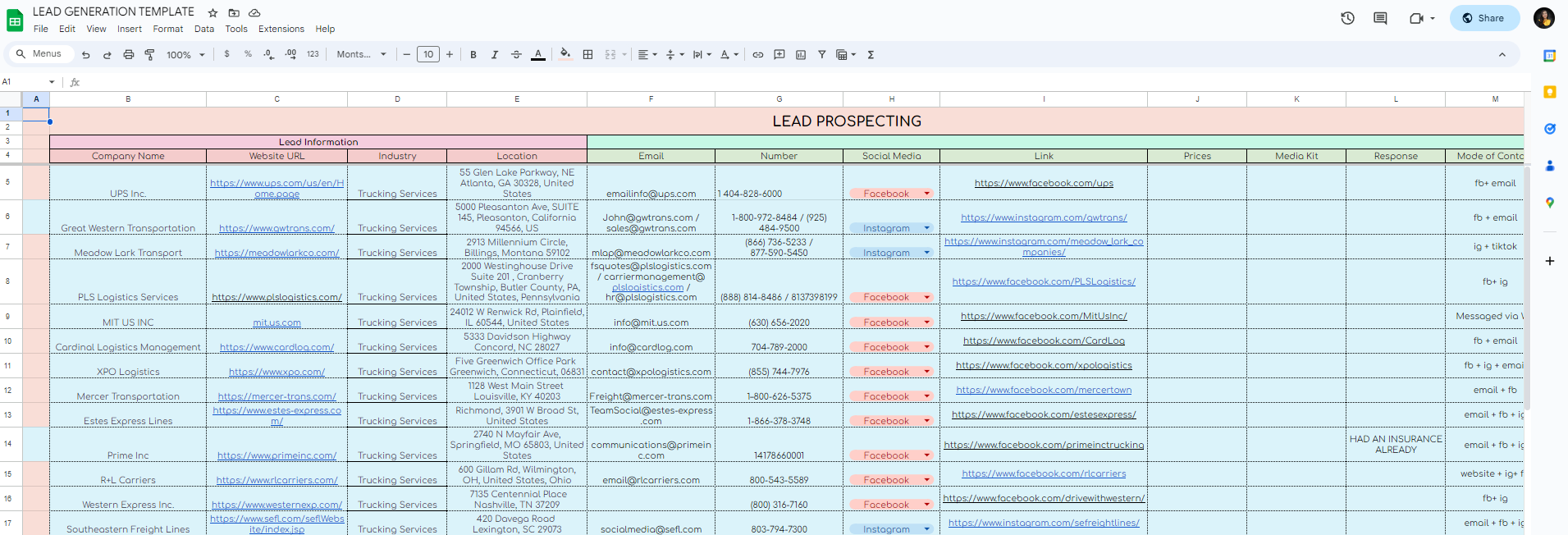Screen dimensions: 1568x535
Task: Open UPS Inc. social media dropdown
Action: 927,194
